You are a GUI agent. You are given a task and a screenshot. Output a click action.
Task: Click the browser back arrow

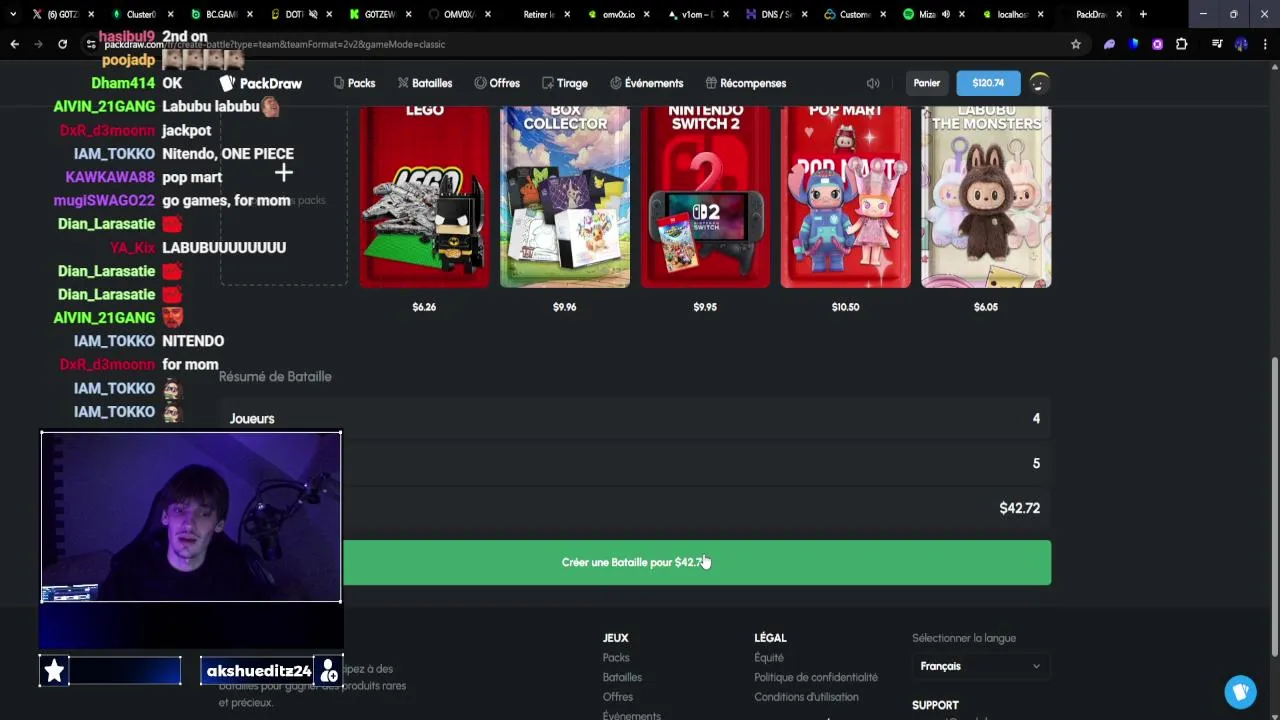pos(14,44)
